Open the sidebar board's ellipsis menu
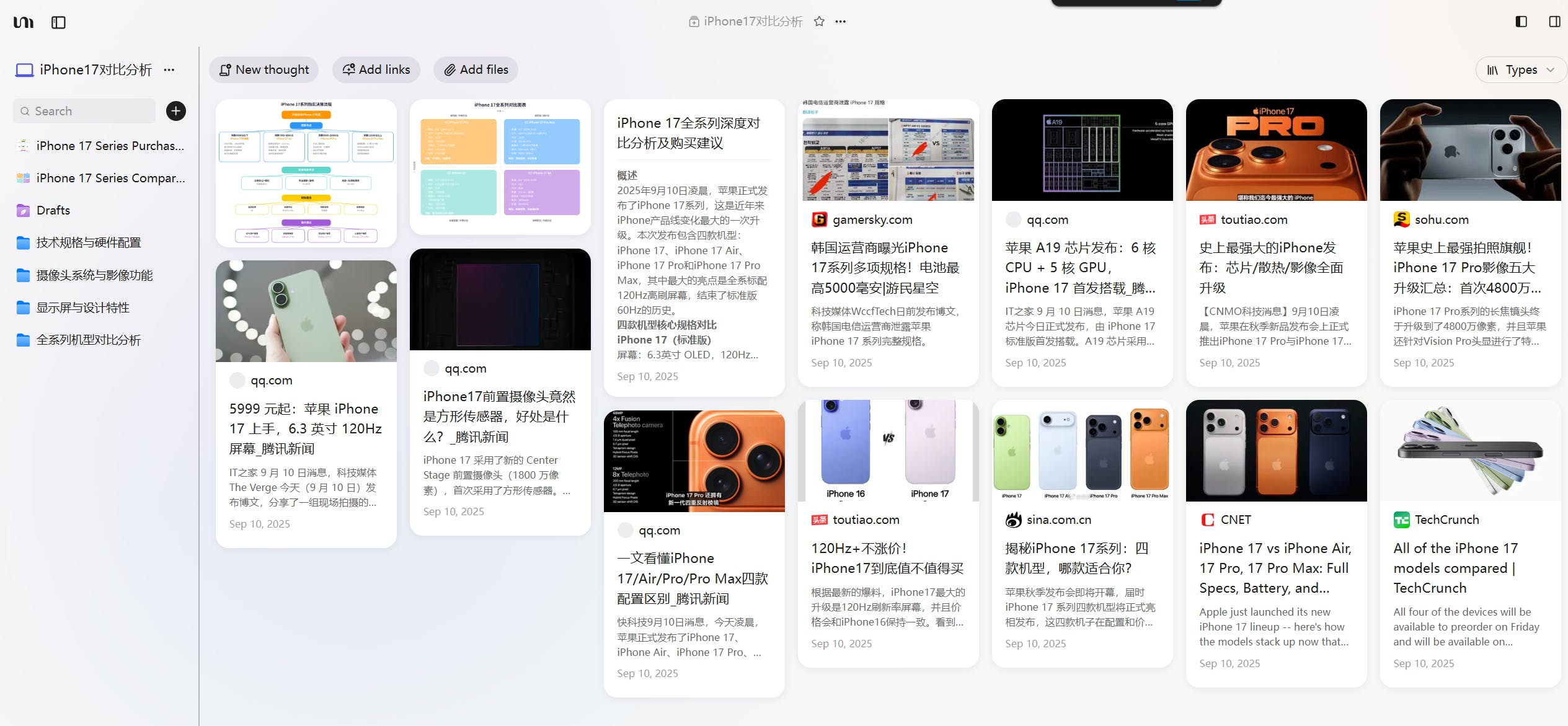The height and width of the screenshot is (726, 1568). pyautogui.click(x=169, y=70)
